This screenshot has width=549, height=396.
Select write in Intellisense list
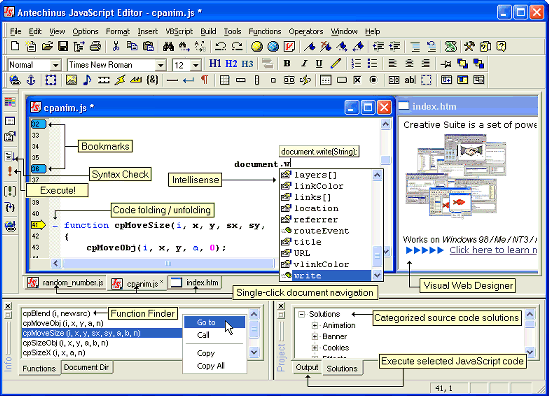(x=326, y=276)
